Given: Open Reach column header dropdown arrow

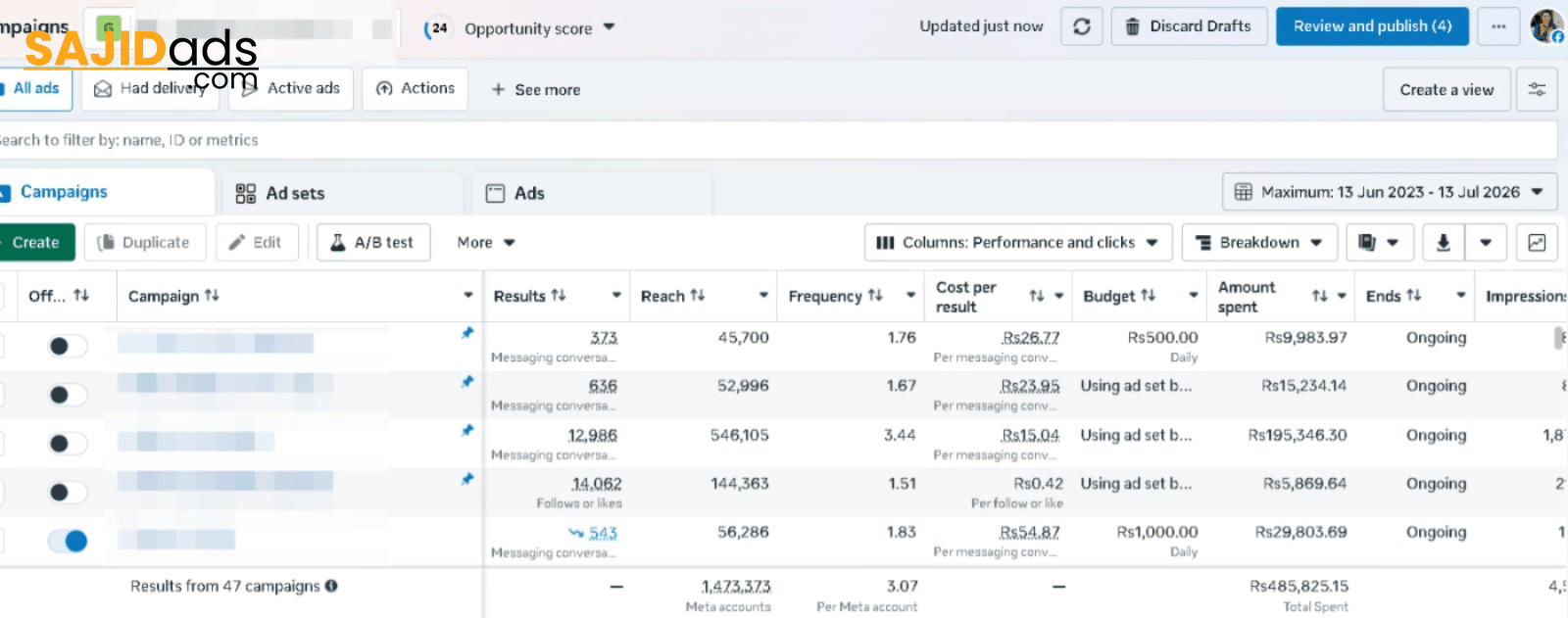Looking at the screenshot, I should (763, 296).
